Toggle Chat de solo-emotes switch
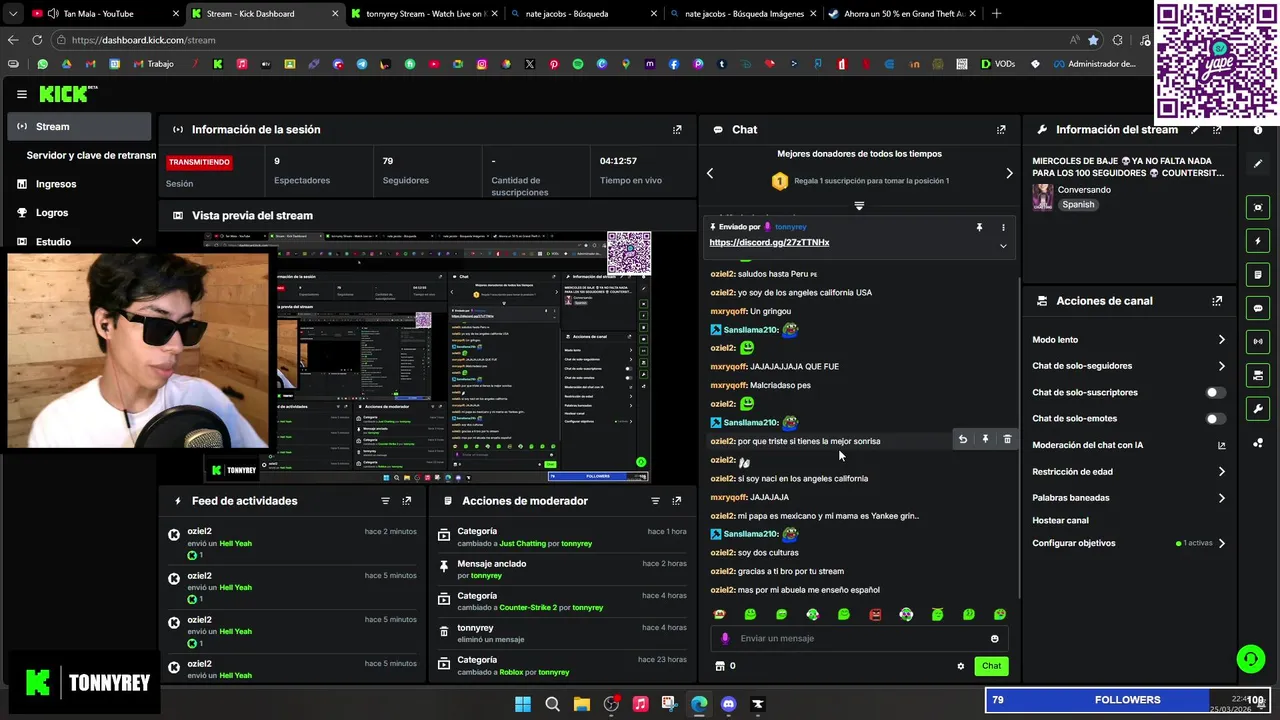 click(1215, 418)
